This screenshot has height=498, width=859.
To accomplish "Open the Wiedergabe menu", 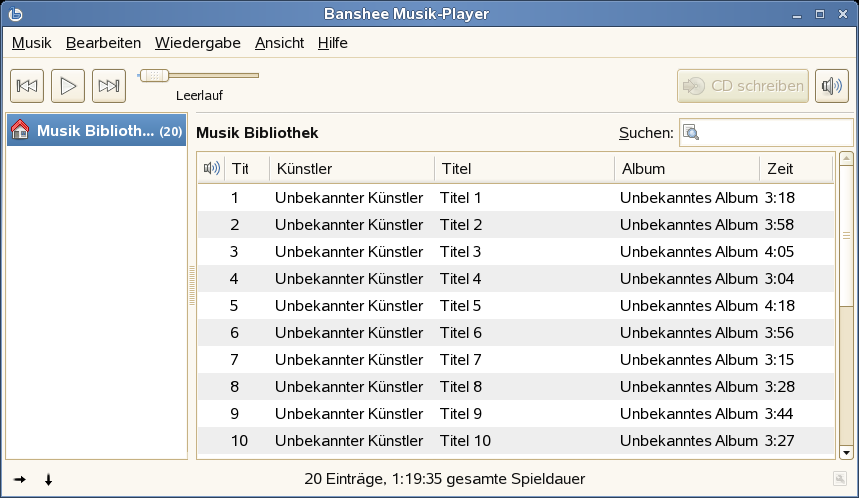I will click(x=197, y=43).
